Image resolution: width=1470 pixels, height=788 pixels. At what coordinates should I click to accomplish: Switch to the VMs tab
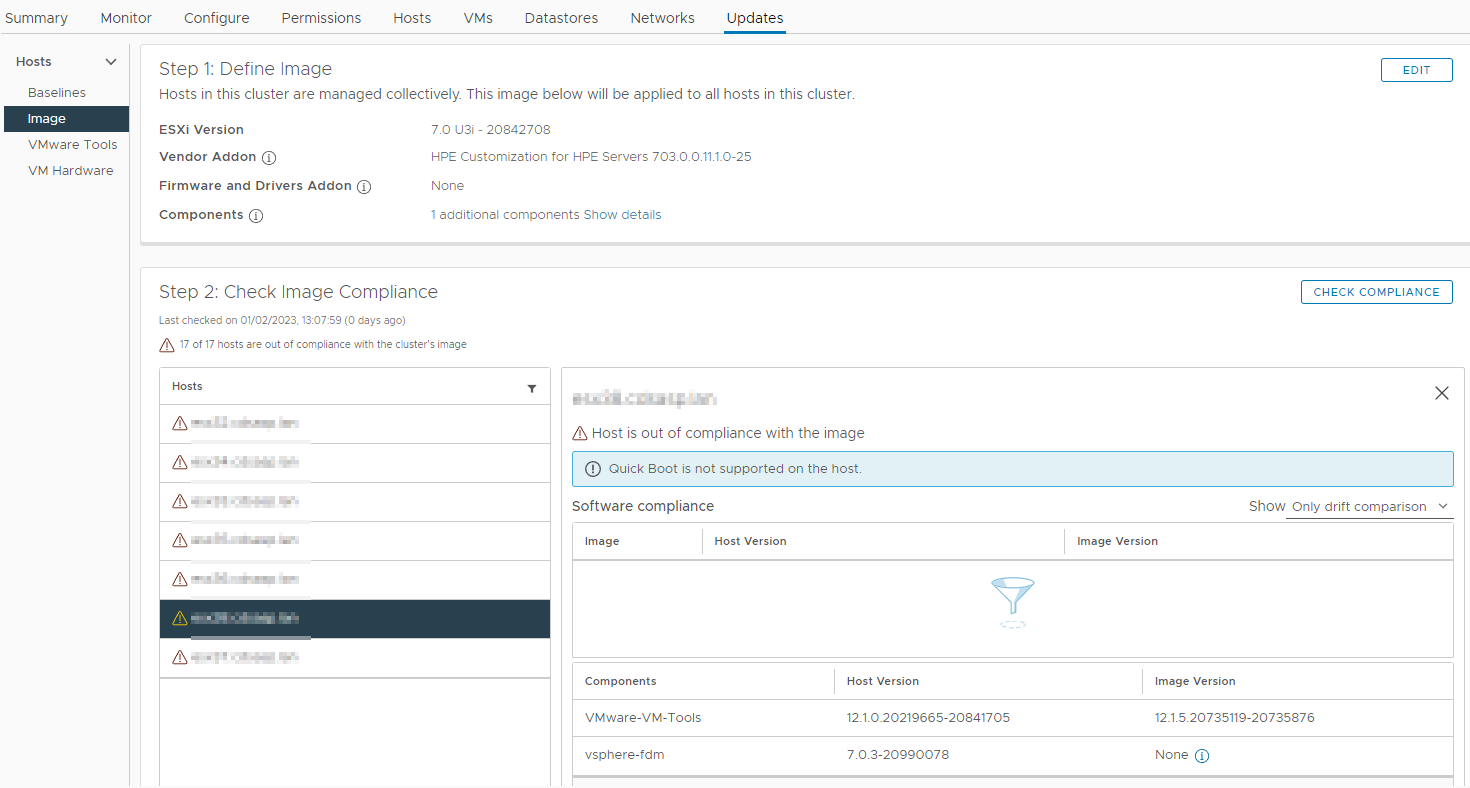[478, 18]
